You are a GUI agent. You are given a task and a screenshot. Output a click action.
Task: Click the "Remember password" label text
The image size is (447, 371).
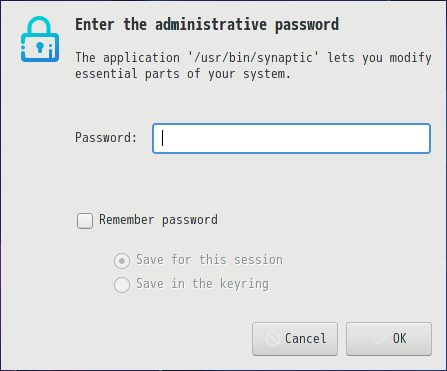click(158, 220)
